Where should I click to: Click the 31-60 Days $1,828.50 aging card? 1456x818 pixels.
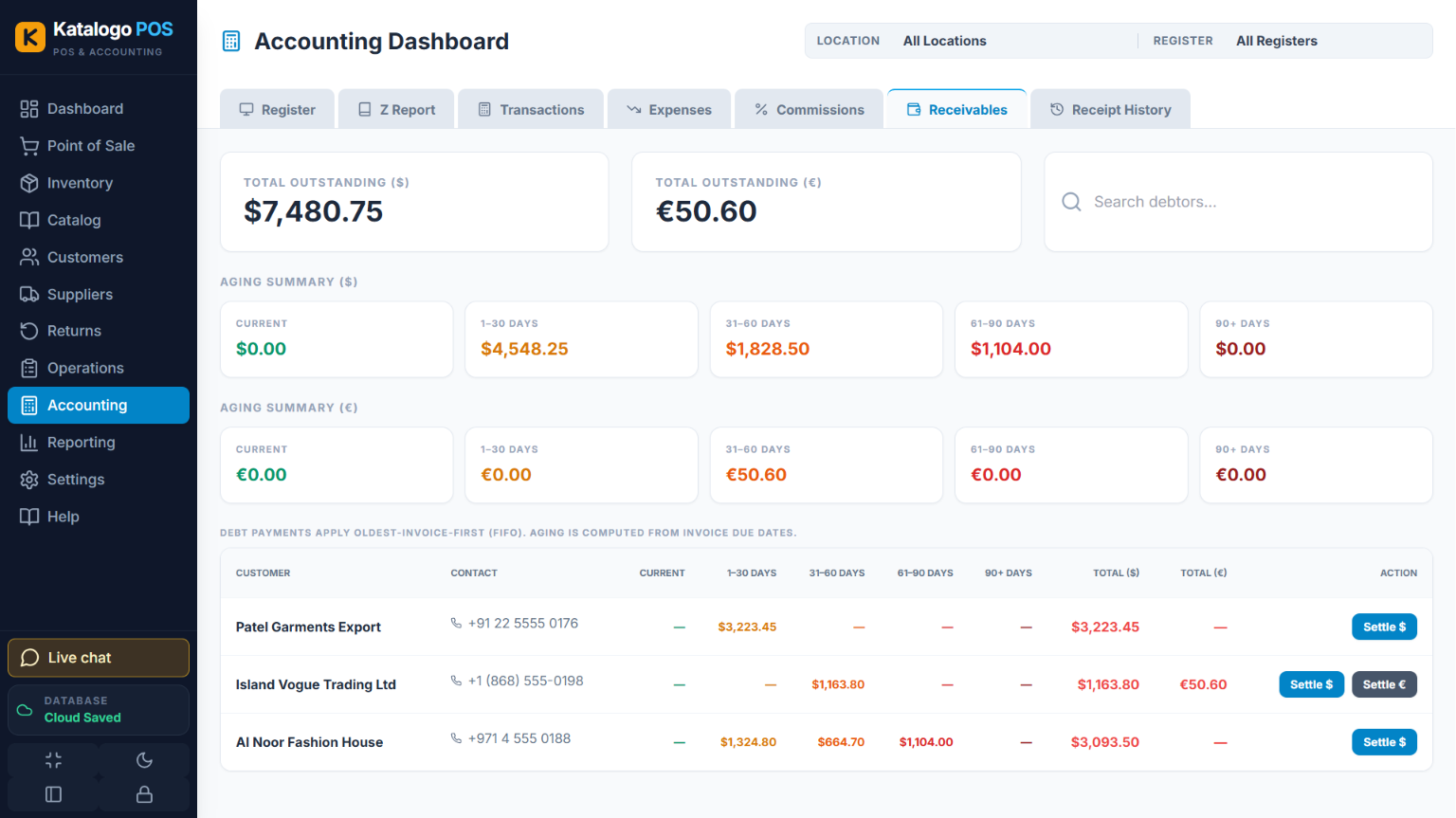point(827,339)
